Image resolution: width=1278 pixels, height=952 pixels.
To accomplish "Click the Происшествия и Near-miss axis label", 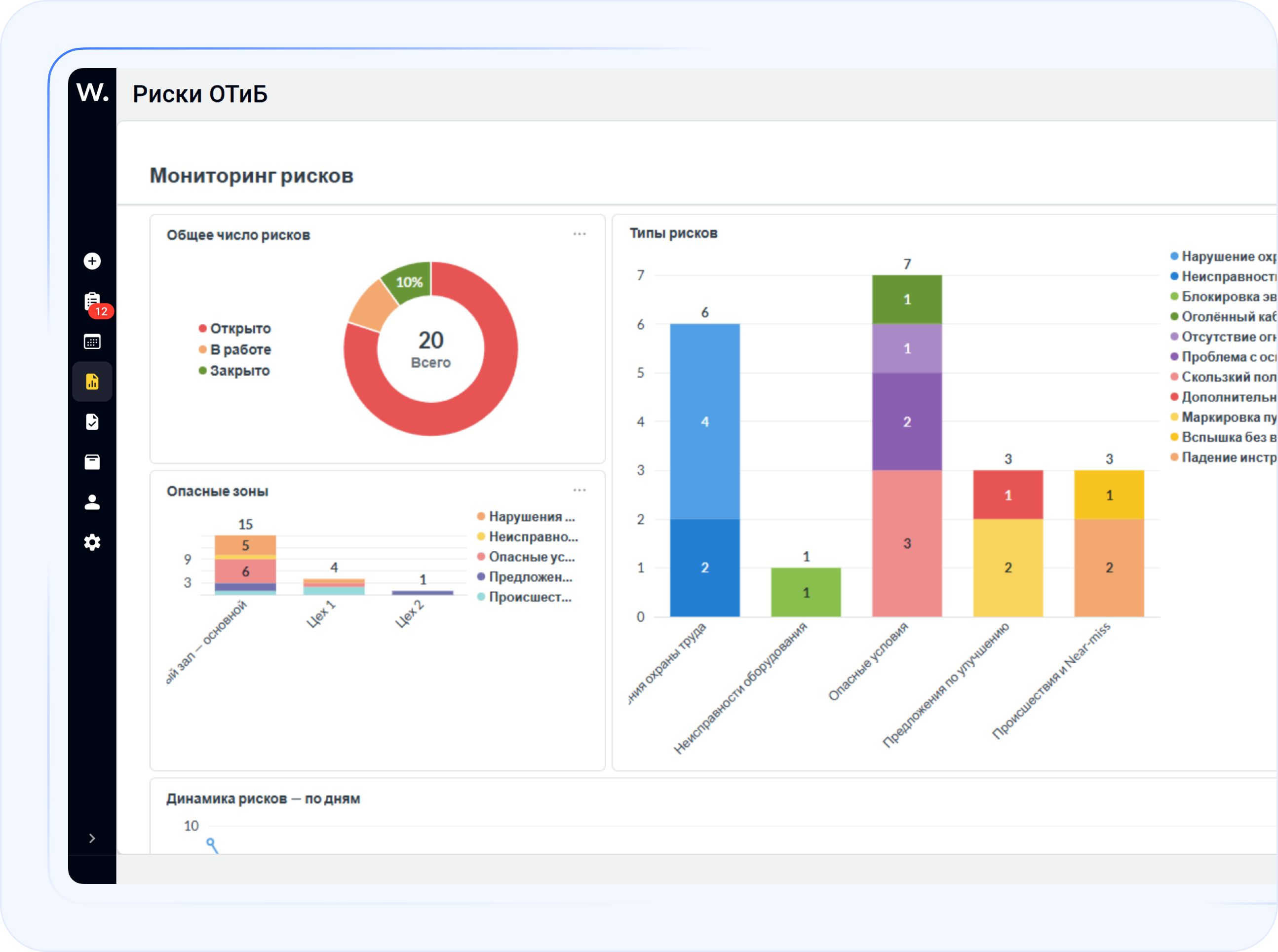I will coord(1051,681).
